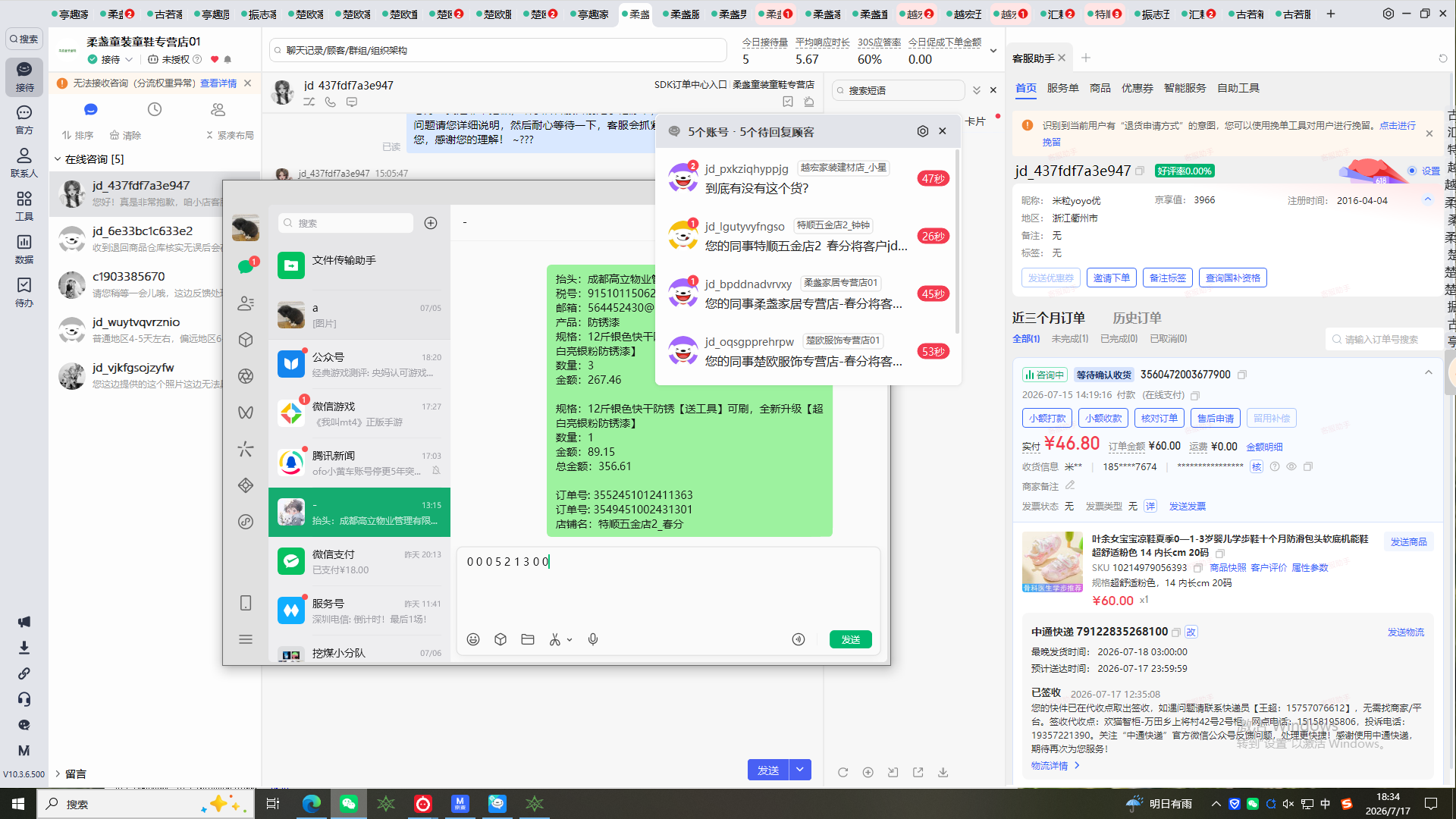Image resolution: width=1456 pixels, height=819 pixels.
Task: Open WeChat mini programs icon
Action: (246, 522)
